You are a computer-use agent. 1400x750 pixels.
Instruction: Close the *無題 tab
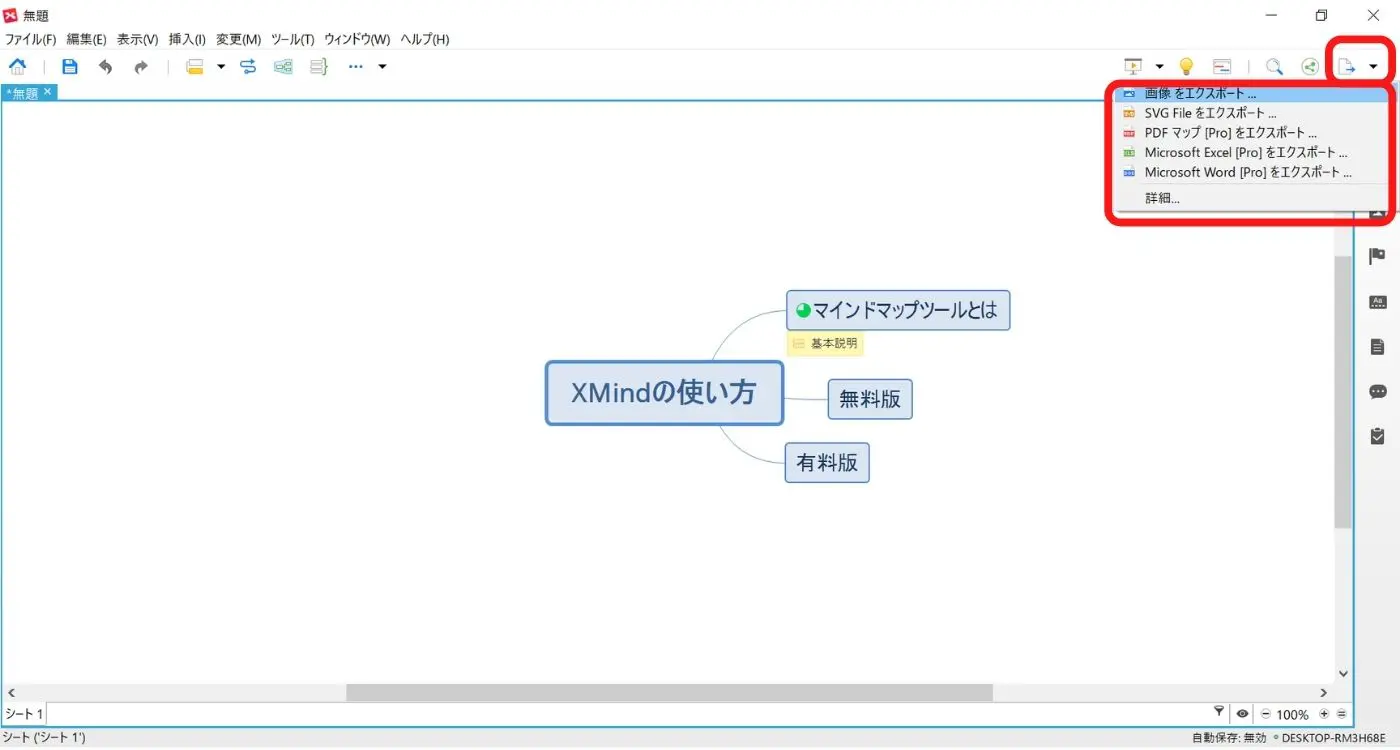47,92
